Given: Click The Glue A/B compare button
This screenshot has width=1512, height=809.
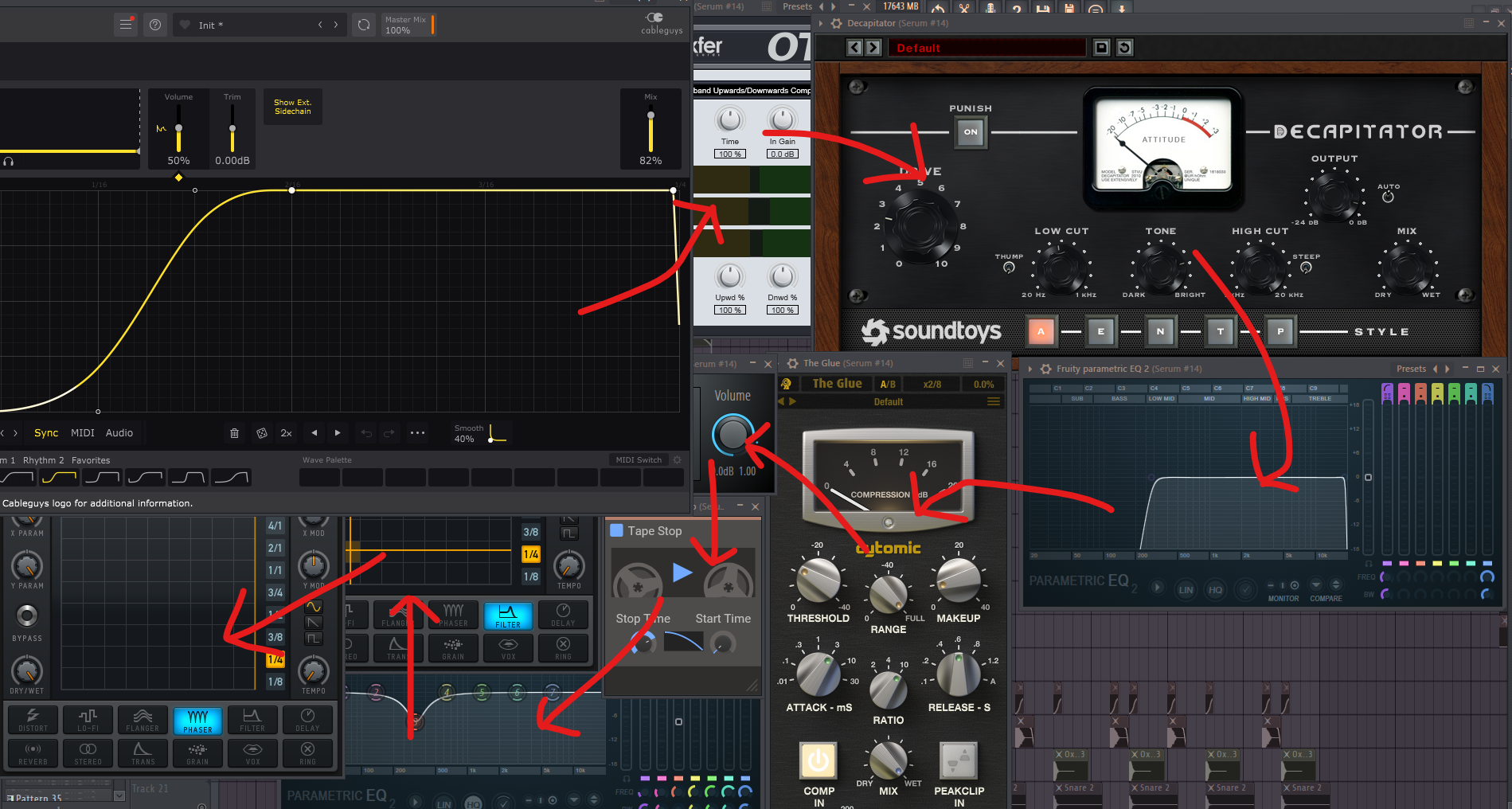Looking at the screenshot, I should 888,384.
